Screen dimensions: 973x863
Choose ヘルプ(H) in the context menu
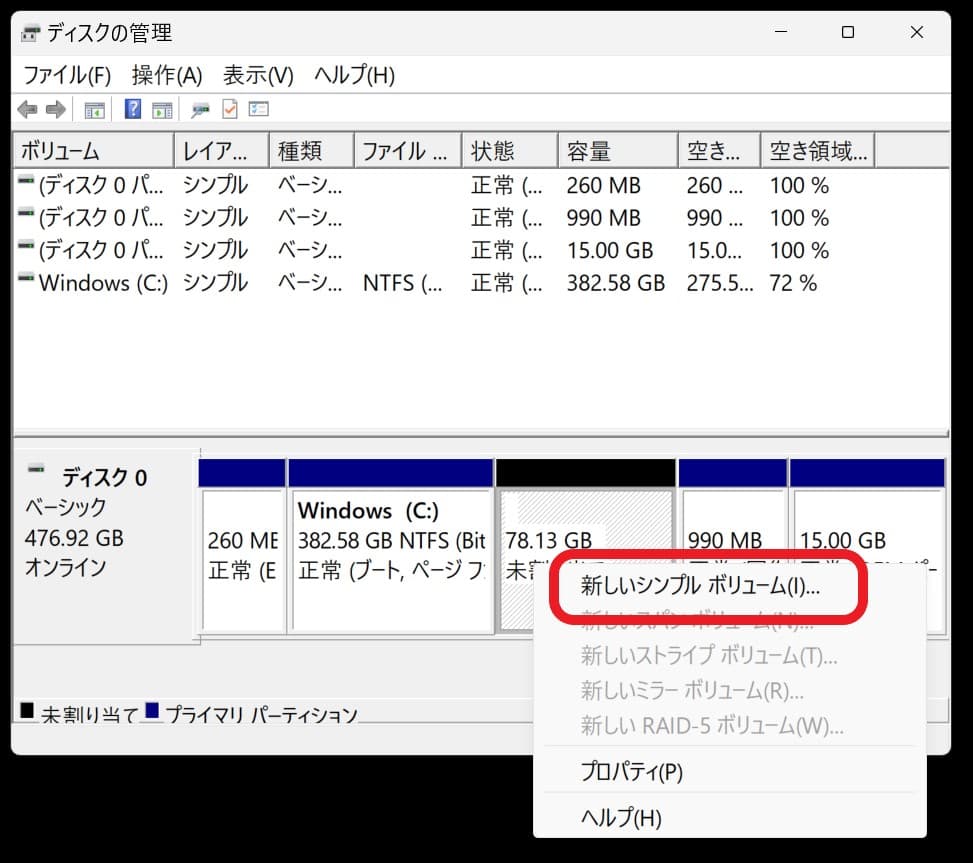[x=621, y=818]
